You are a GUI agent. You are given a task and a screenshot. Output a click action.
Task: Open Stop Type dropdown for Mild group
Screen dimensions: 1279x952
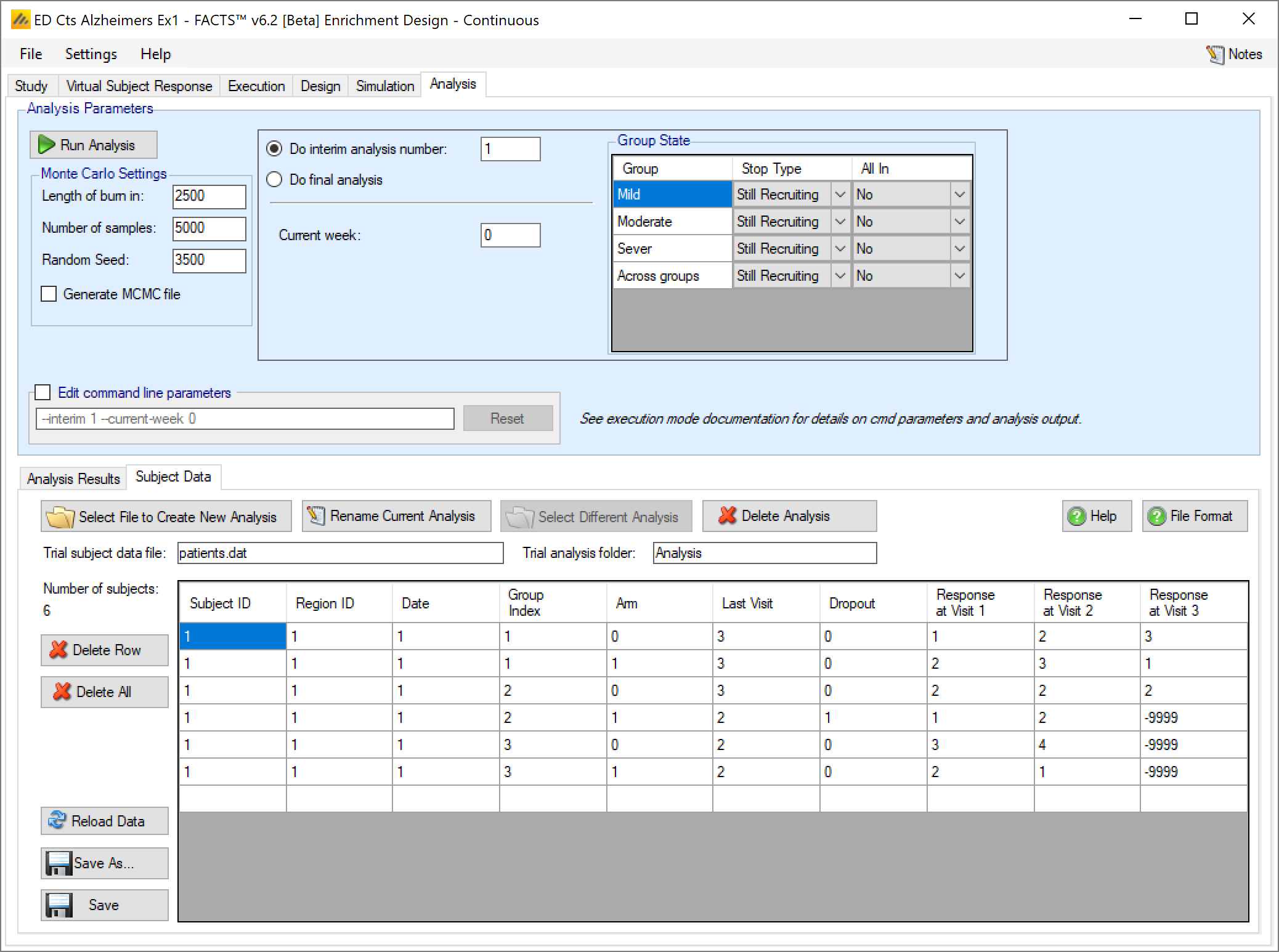(x=840, y=195)
